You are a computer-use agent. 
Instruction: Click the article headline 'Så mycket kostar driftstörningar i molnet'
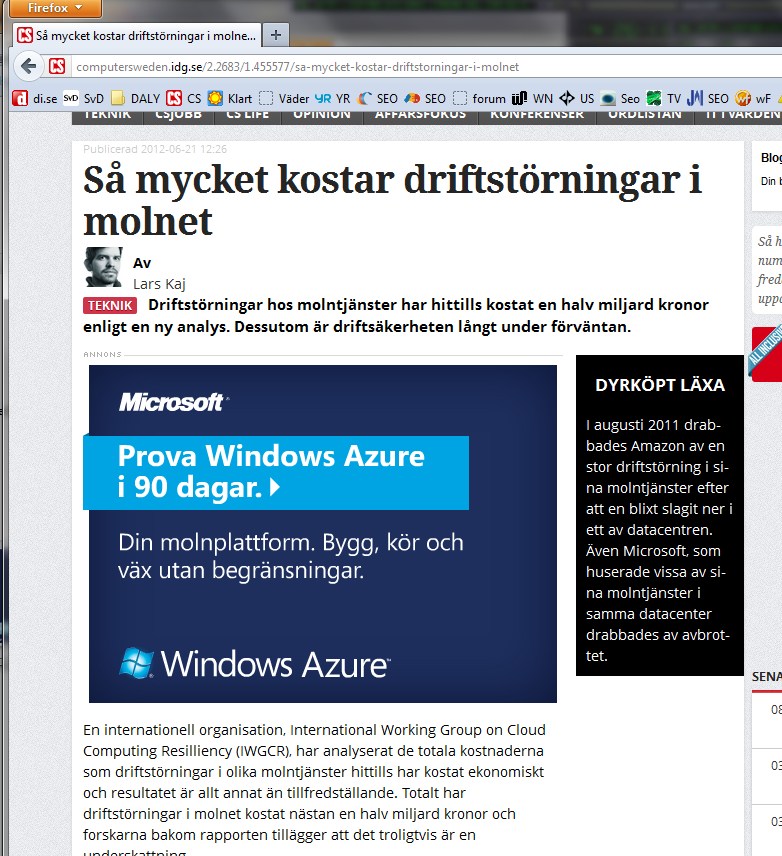coord(392,200)
